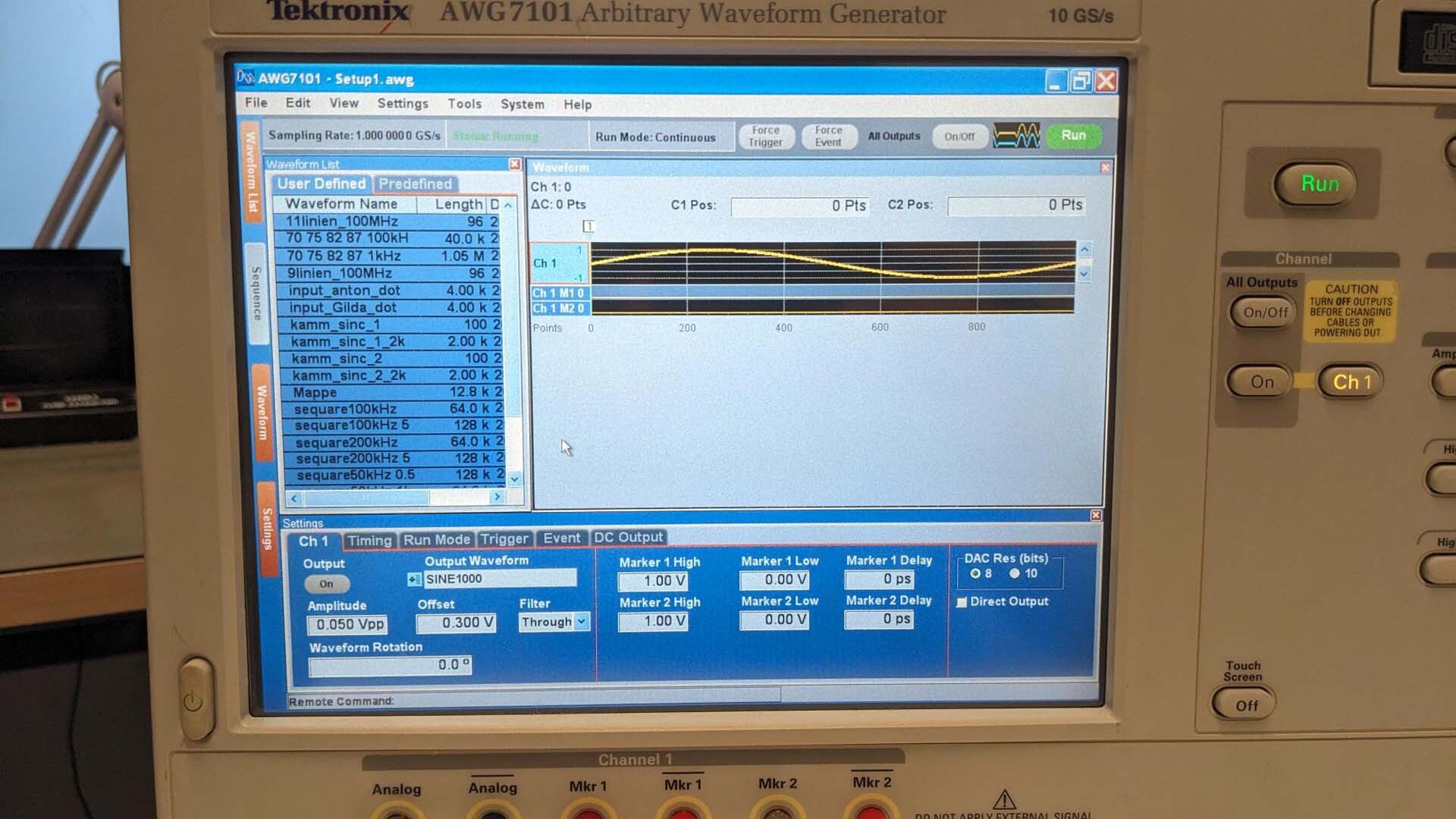Switch to the Run Mode settings tab
1456x819 pixels.
[x=437, y=540]
